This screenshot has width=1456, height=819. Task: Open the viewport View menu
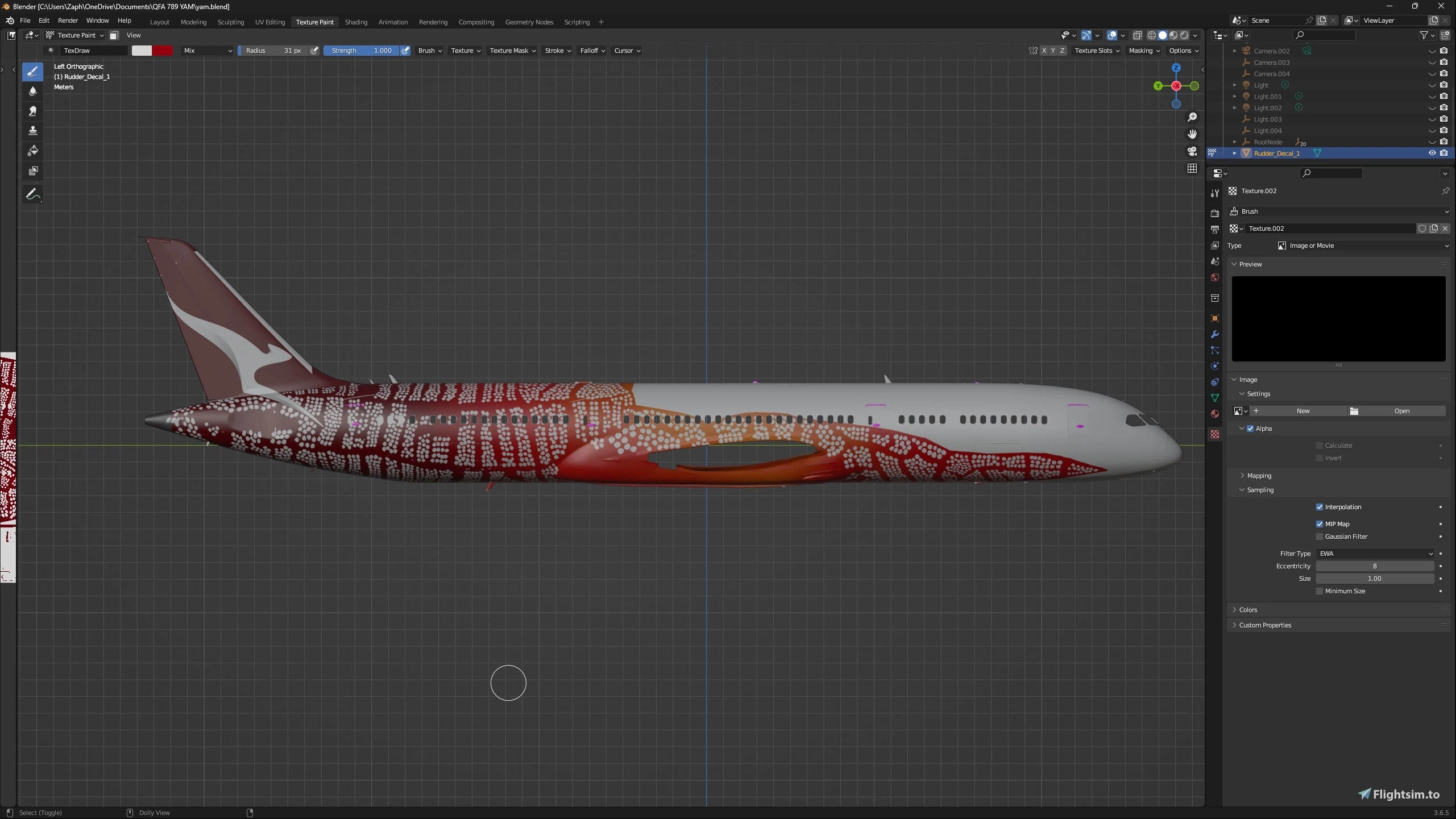(x=134, y=35)
